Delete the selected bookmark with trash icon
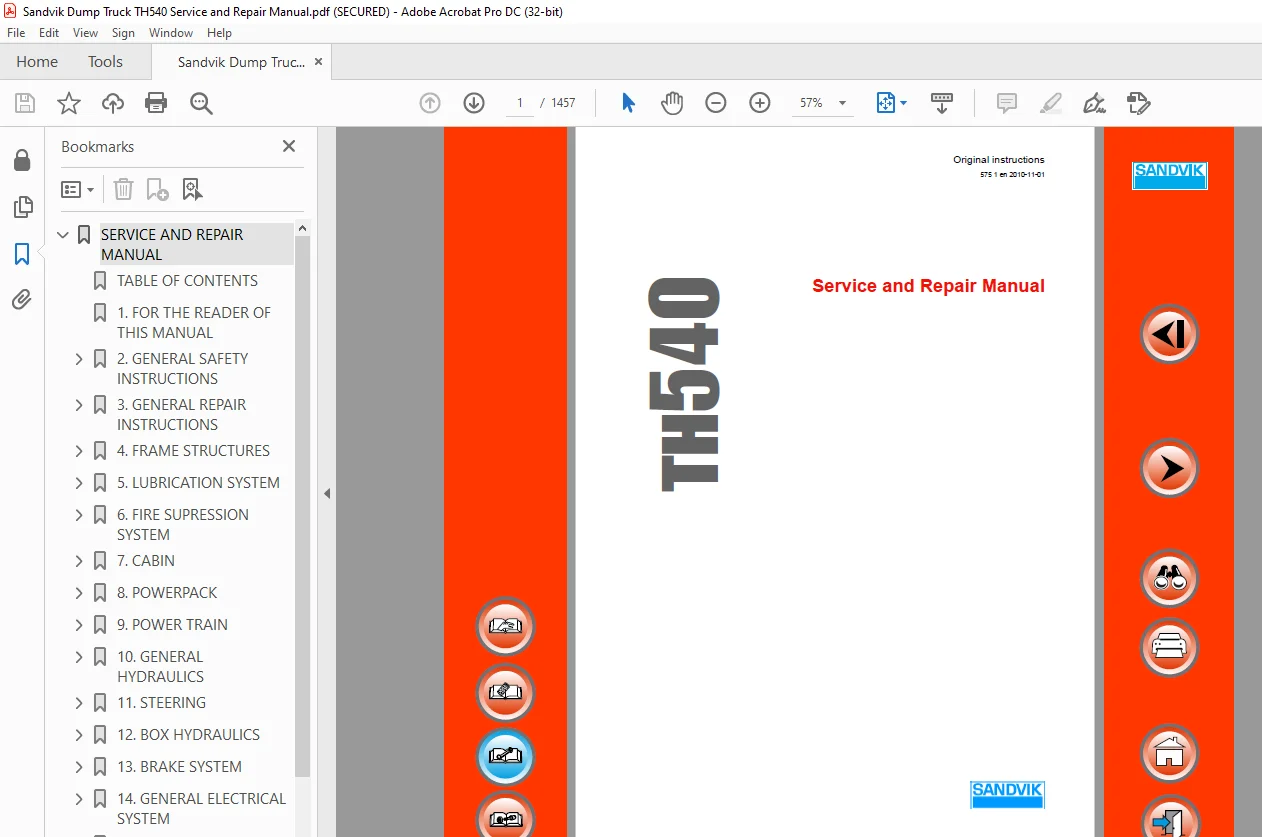The height and width of the screenshot is (837, 1262). coord(123,189)
